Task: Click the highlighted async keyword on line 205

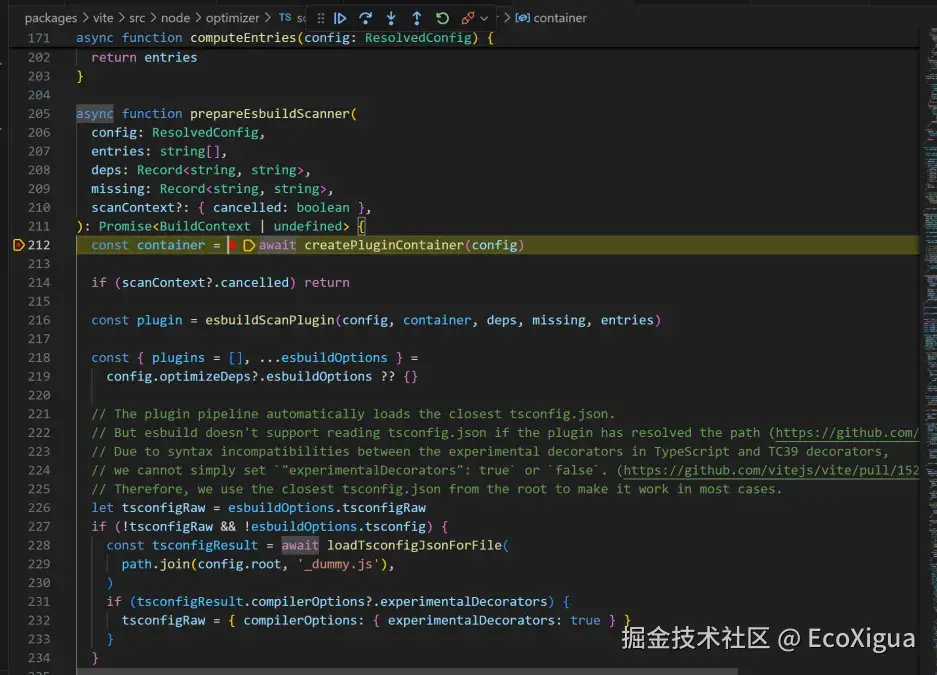Action: click(94, 113)
